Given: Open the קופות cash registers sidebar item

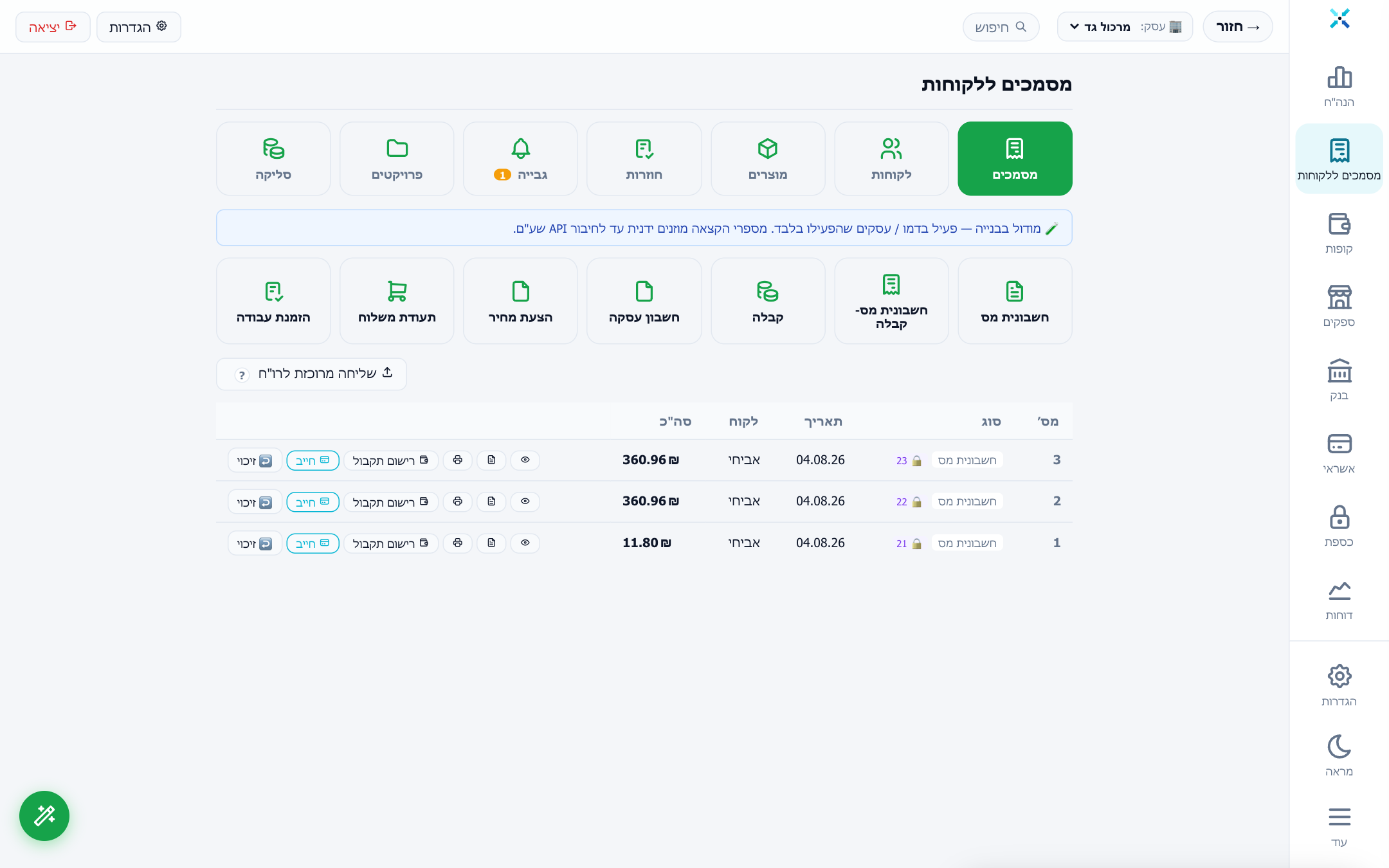Looking at the screenshot, I should click(1339, 233).
